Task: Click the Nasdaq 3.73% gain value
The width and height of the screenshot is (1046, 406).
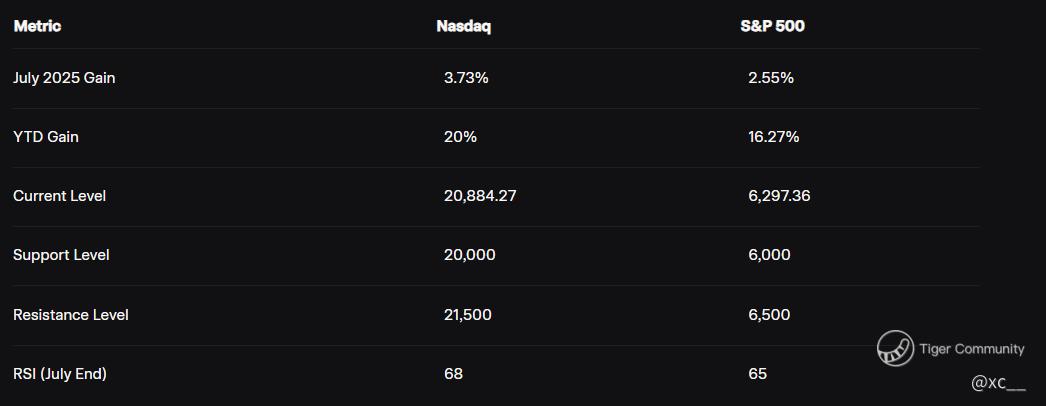Action: pos(466,78)
